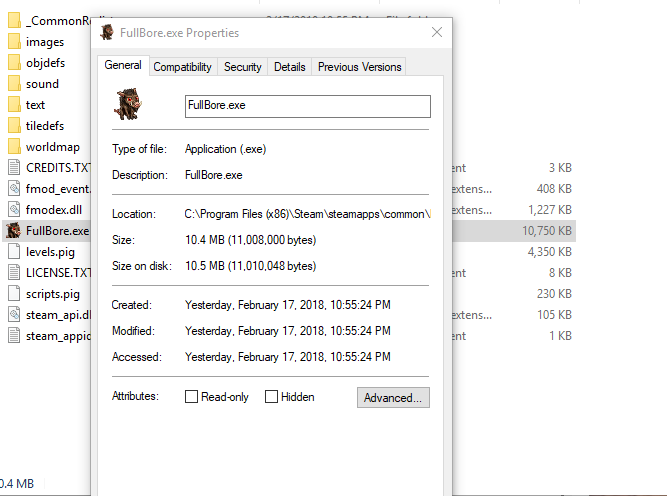Image resolution: width=667 pixels, height=496 pixels.
Task: Click the steam_appid text file icon
Action: tap(14, 336)
